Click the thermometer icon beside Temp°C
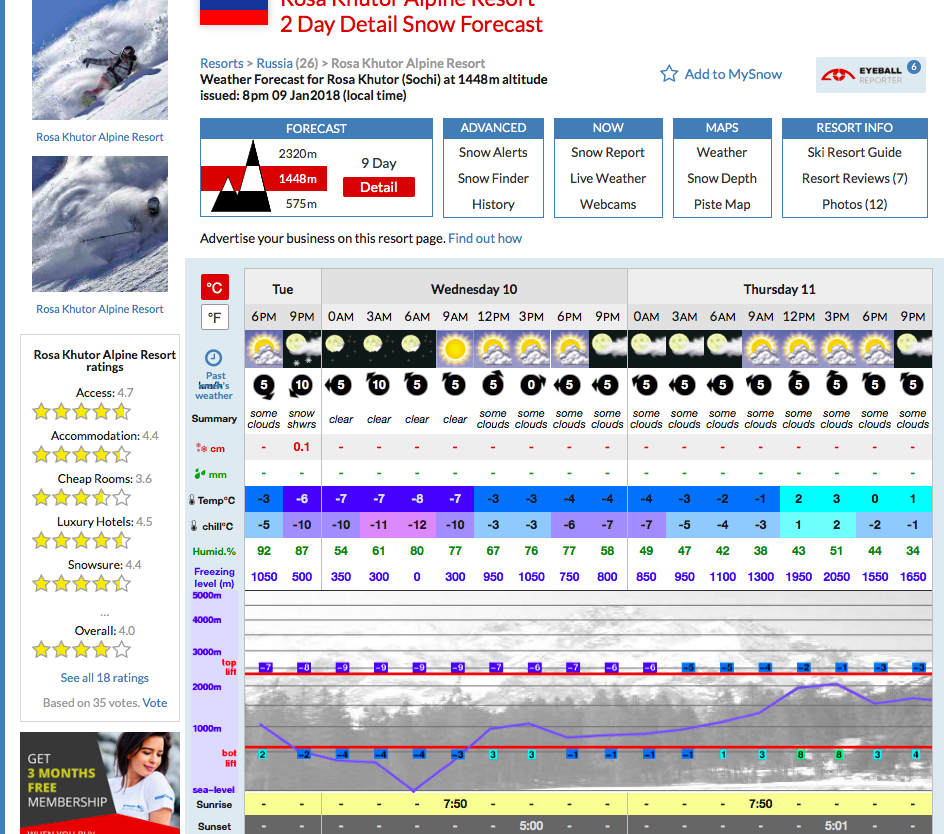 192,500
